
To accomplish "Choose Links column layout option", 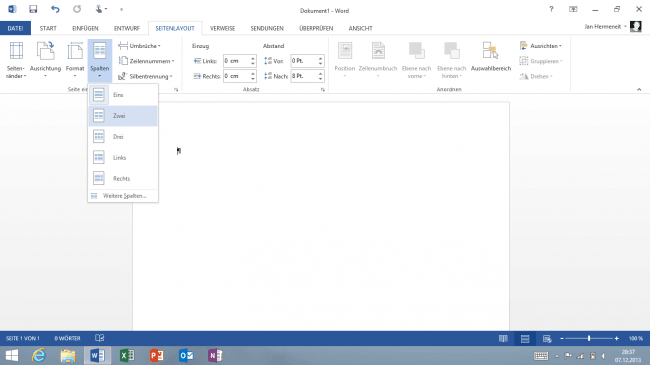I will [123, 158].
